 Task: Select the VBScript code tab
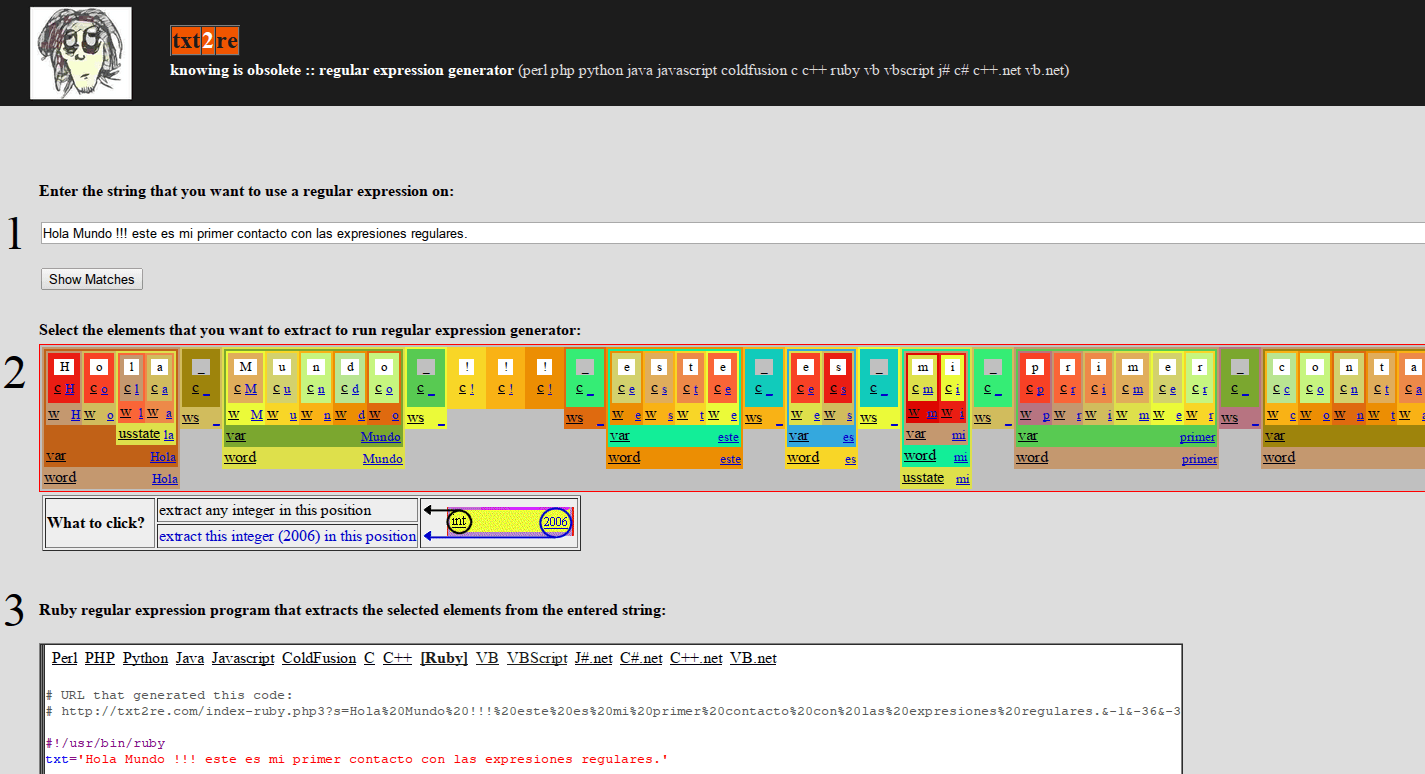(x=537, y=658)
